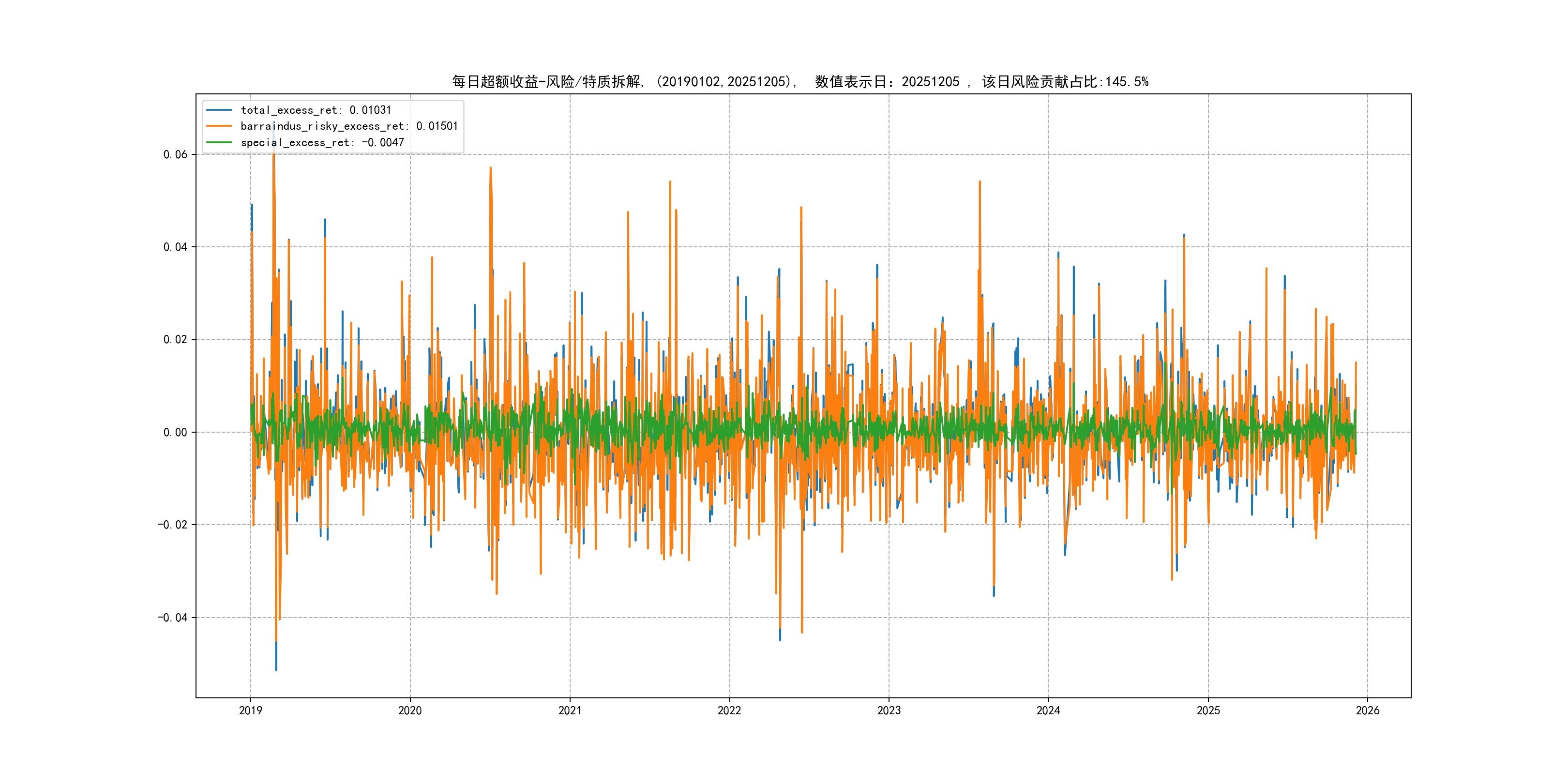Click the 0.04 y-axis tick label

(175, 247)
